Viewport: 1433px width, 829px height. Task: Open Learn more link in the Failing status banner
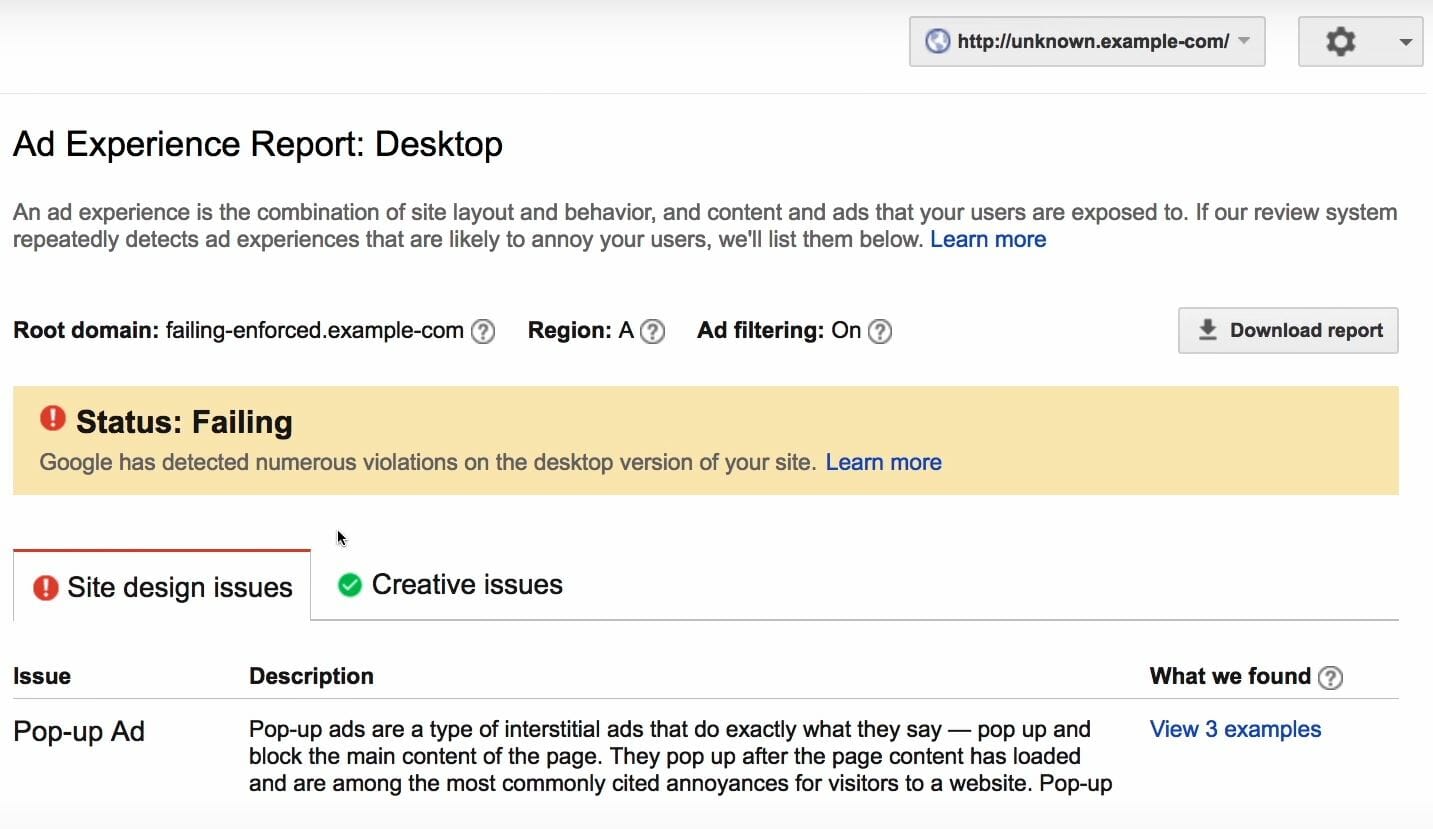click(x=883, y=462)
